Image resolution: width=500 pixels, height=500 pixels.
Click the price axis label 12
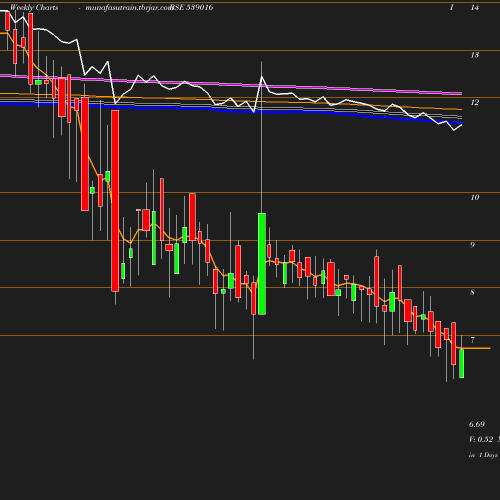pos(475,102)
